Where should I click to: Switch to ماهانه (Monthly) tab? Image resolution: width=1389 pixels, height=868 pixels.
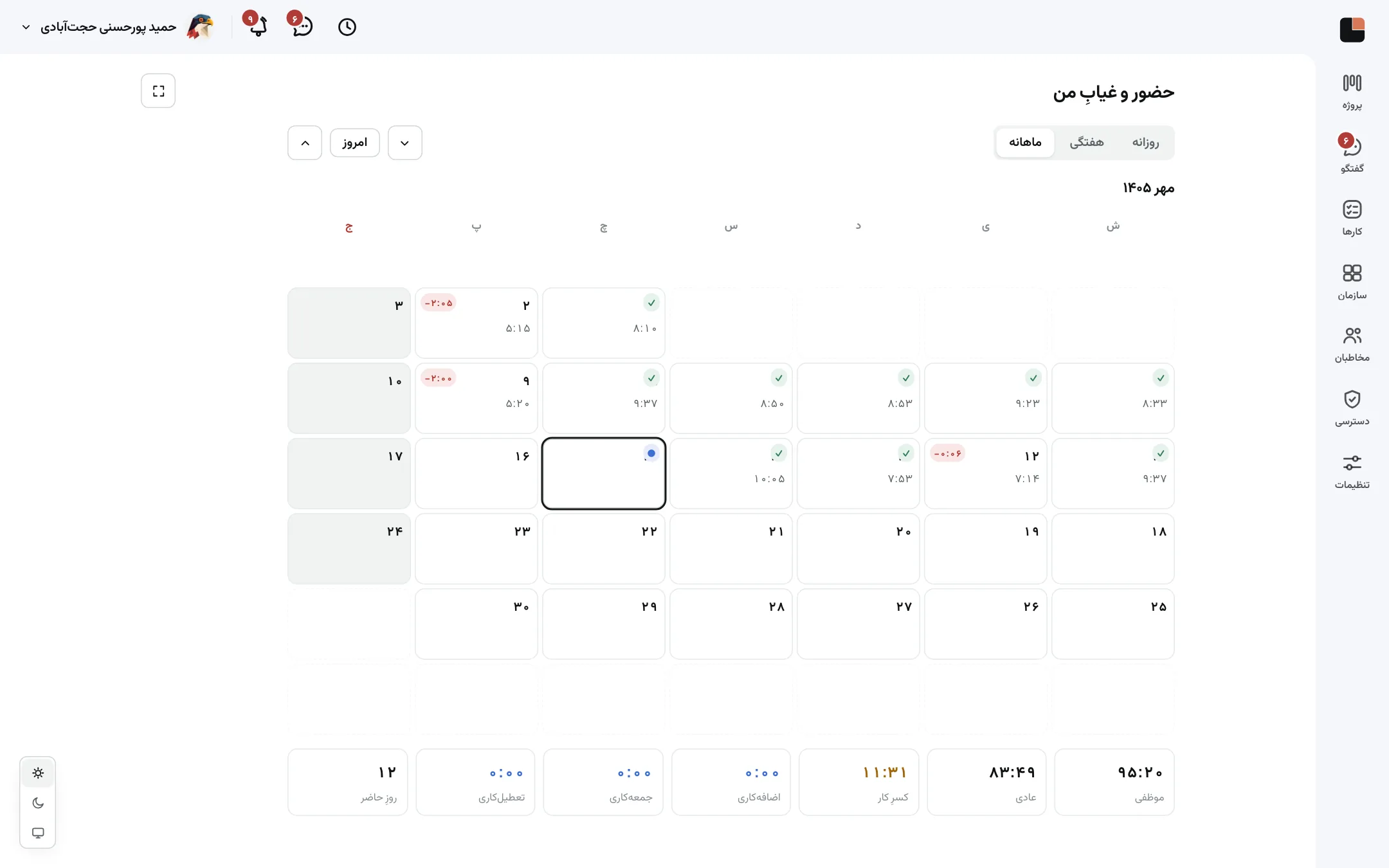tap(1025, 142)
